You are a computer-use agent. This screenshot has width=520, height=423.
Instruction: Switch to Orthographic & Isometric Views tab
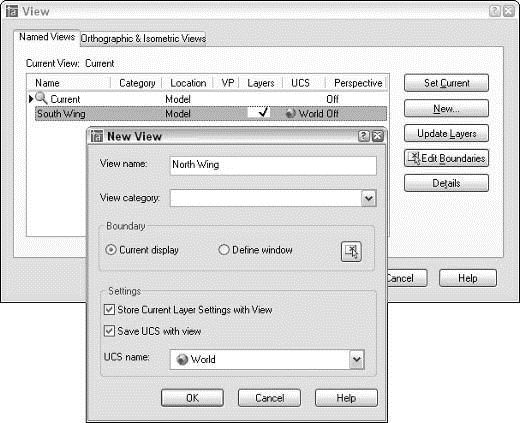point(143,39)
